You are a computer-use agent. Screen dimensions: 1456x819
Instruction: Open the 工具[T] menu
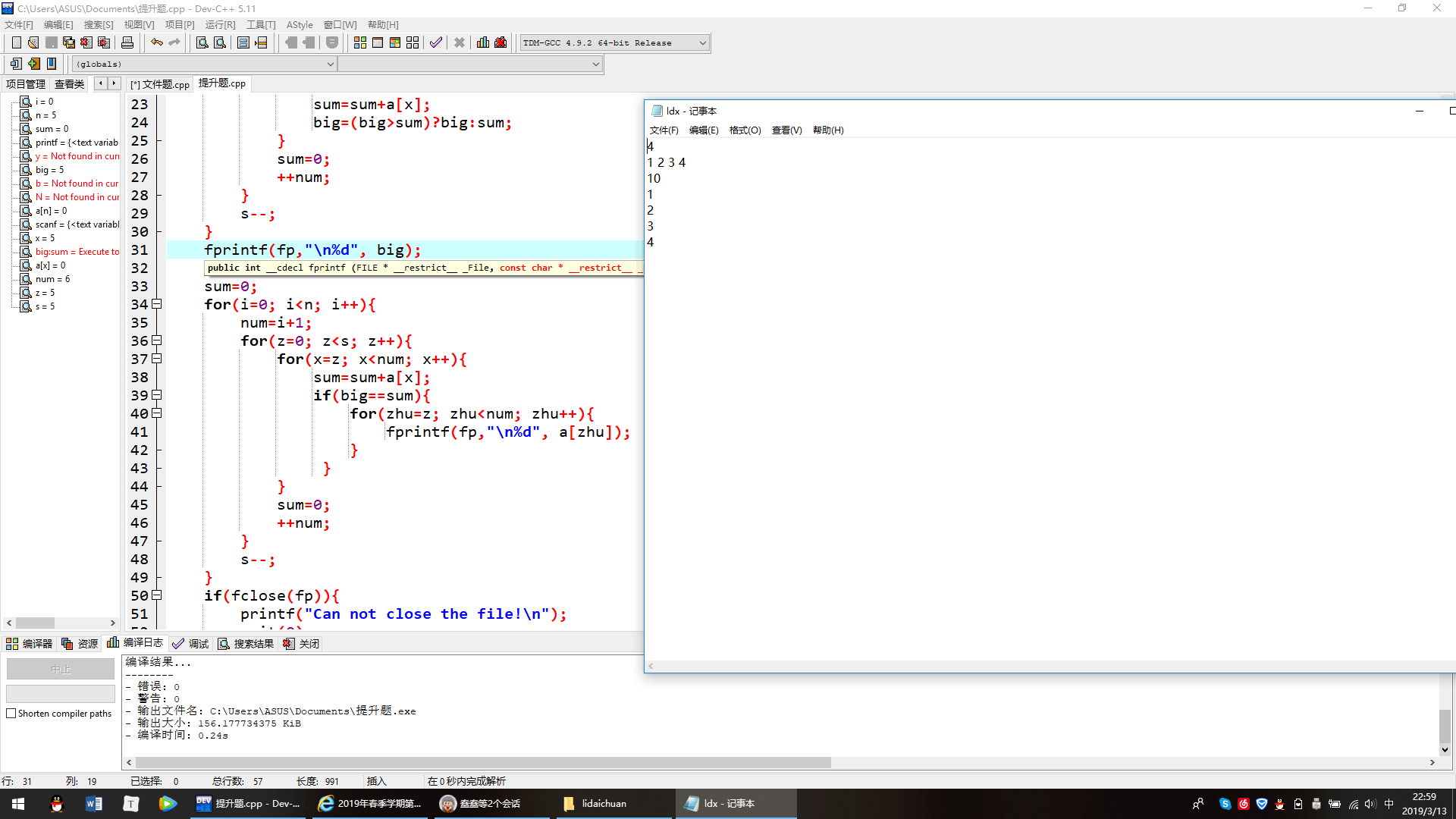pyautogui.click(x=261, y=24)
